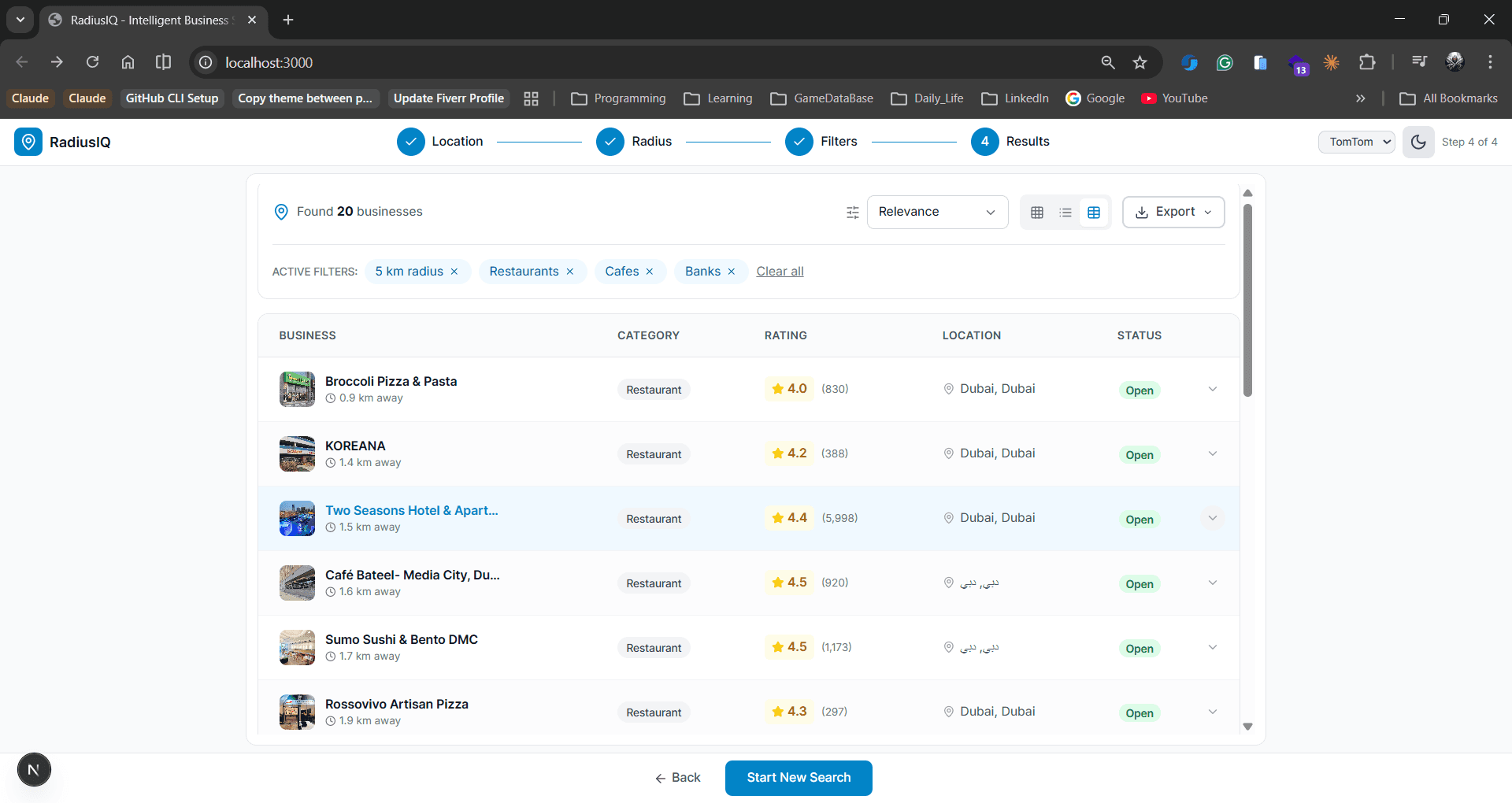
Task: Remove the Cafes filter chip
Action: click(x=650, y=272)
